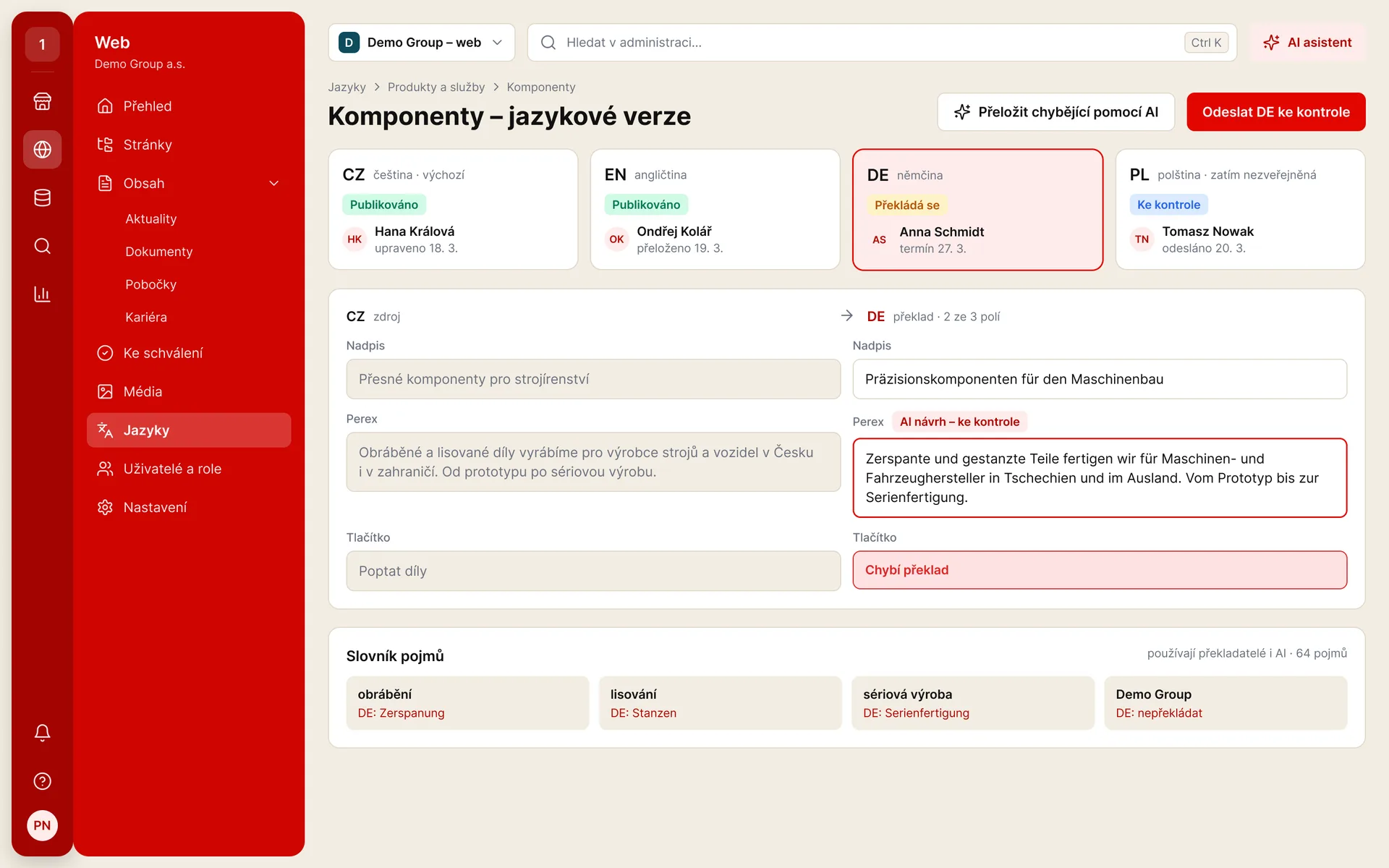Click the Produkty a služby breadcrumb
Viewport: 1389px width, 868px height.
(x=436, y=87)
